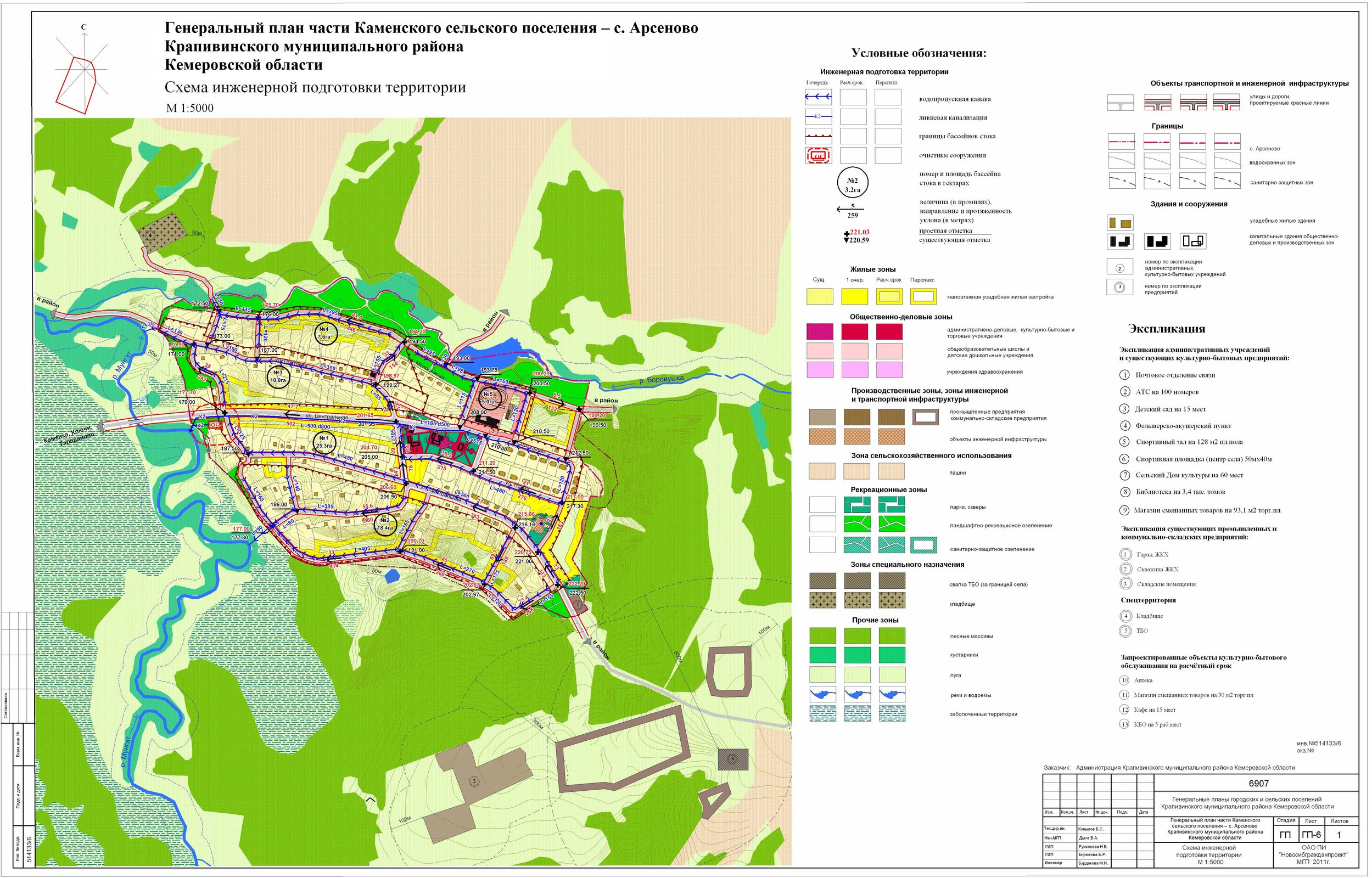The image size is (1372, 878).
Task: Click the Сущ. residential zone yellow swatch
Action: [x=820, y=296]
